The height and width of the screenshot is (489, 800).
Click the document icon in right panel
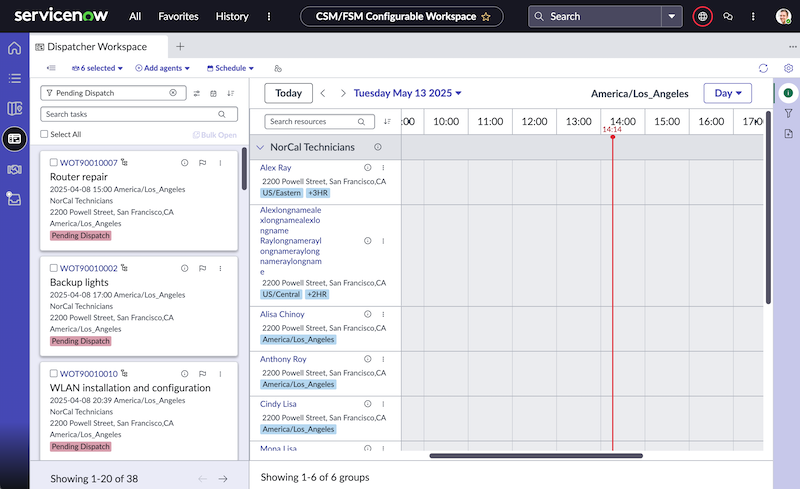788,134
